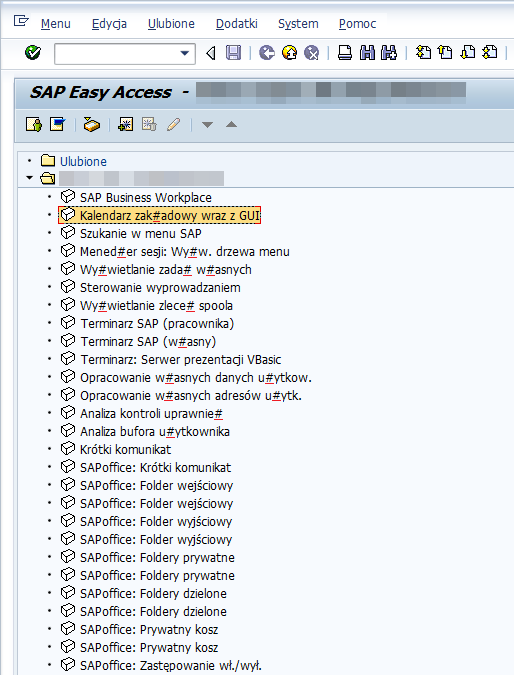514x675 pixels.
Task: Open the Pomoc menu
Action: coord(357,24)
